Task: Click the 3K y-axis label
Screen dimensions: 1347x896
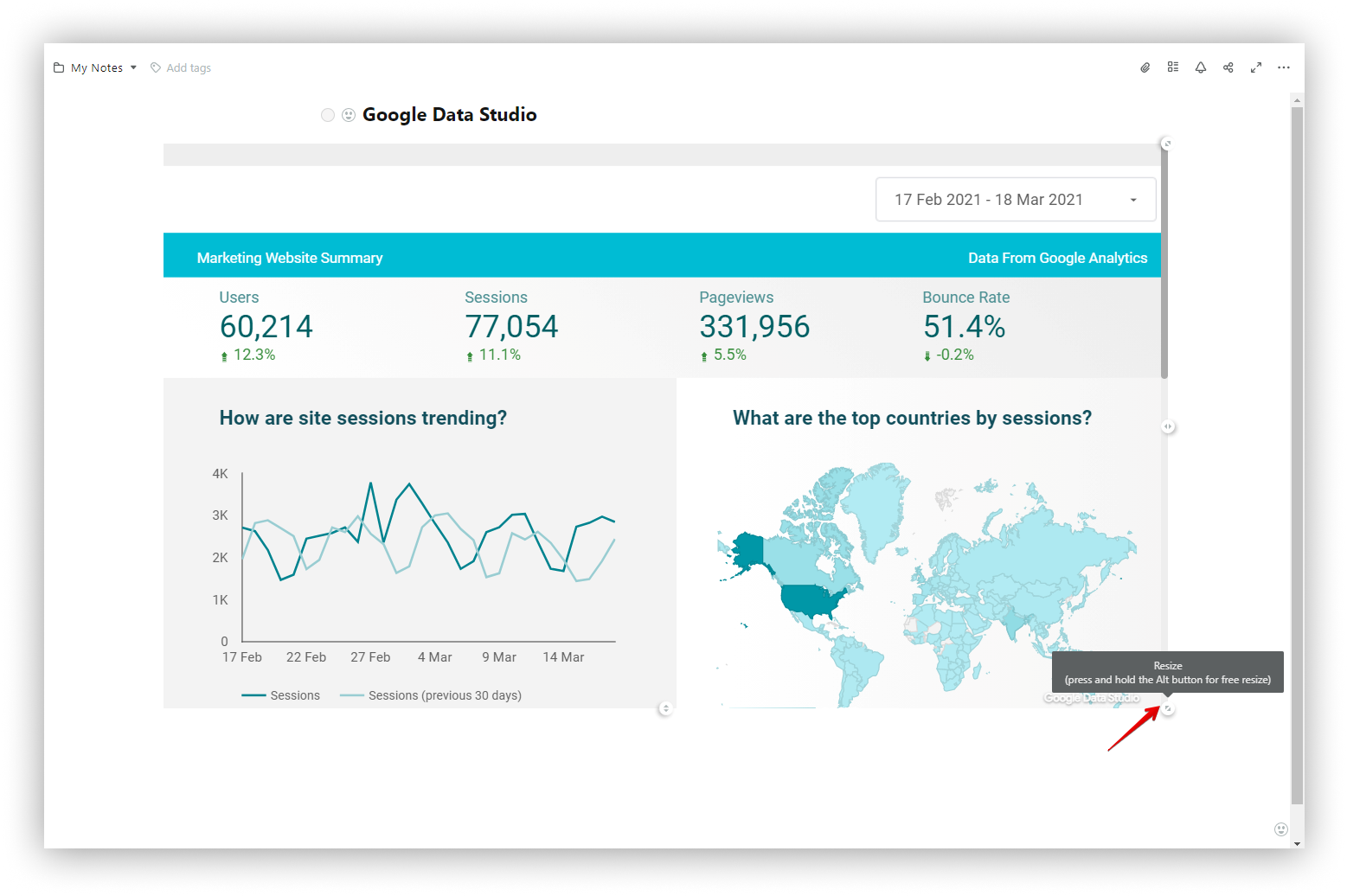Action: [221, 515]
